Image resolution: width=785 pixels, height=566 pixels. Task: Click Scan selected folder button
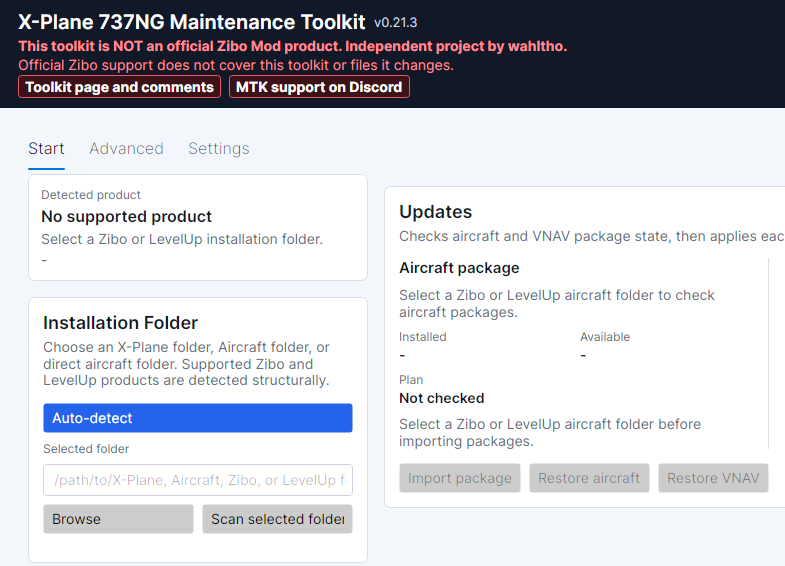[277, 519]
